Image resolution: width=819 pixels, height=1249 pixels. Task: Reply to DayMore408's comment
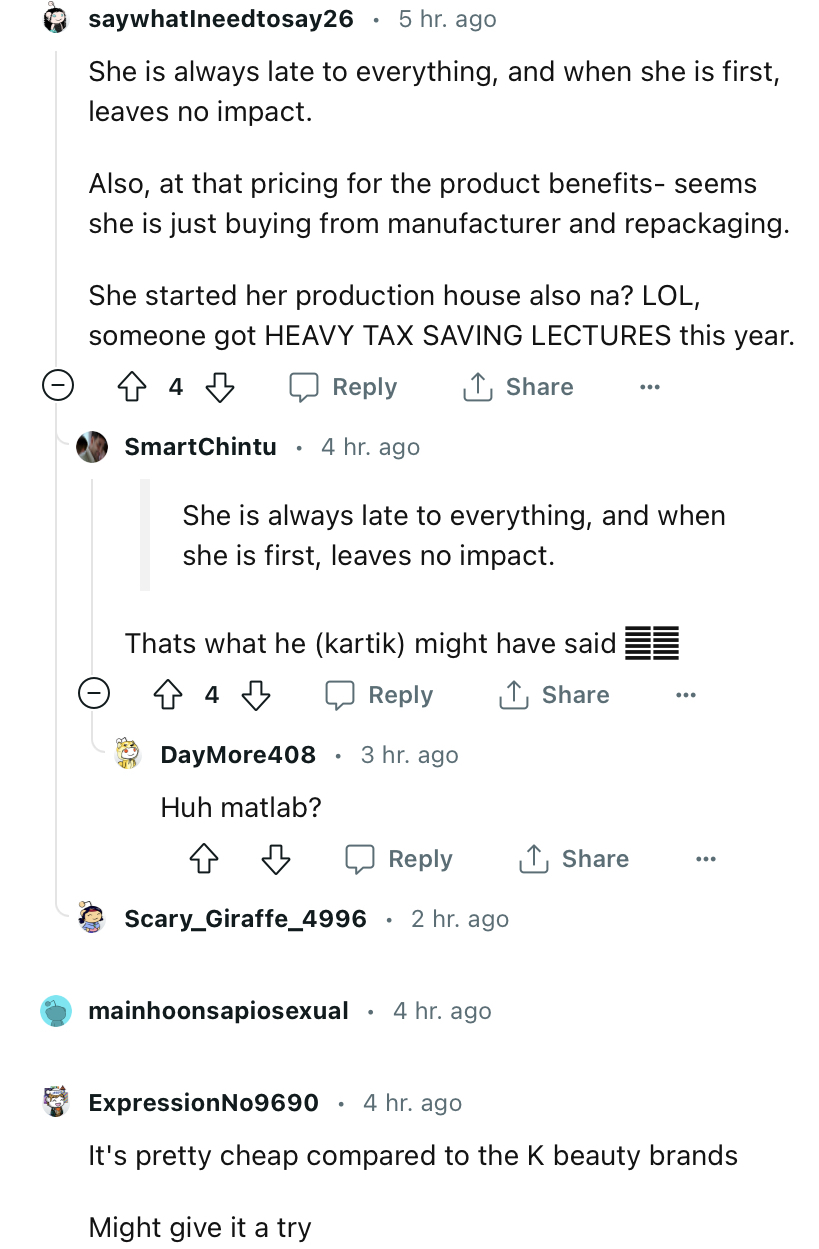(x=399, y=859)
